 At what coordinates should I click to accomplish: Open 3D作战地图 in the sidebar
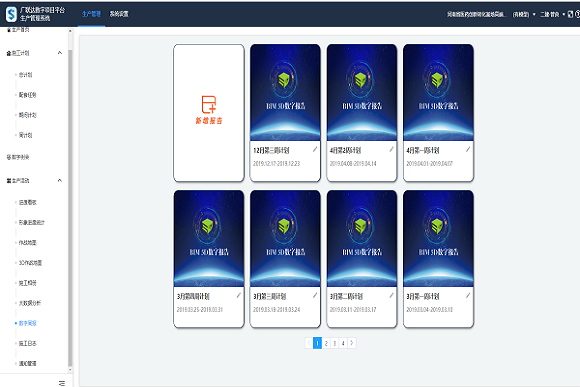click(x=30, y=263)
